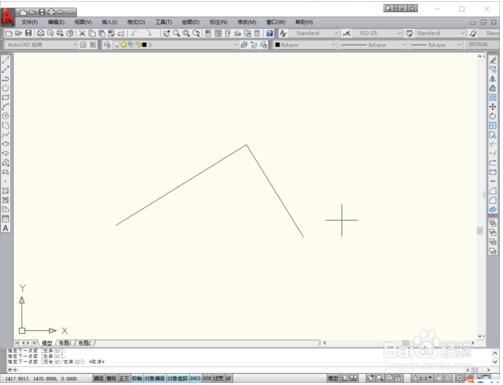The width and height of the screenshot is (503, 385).
Task: Click the Erase tool in modify toolbar
Action: (x=493, y=60)
